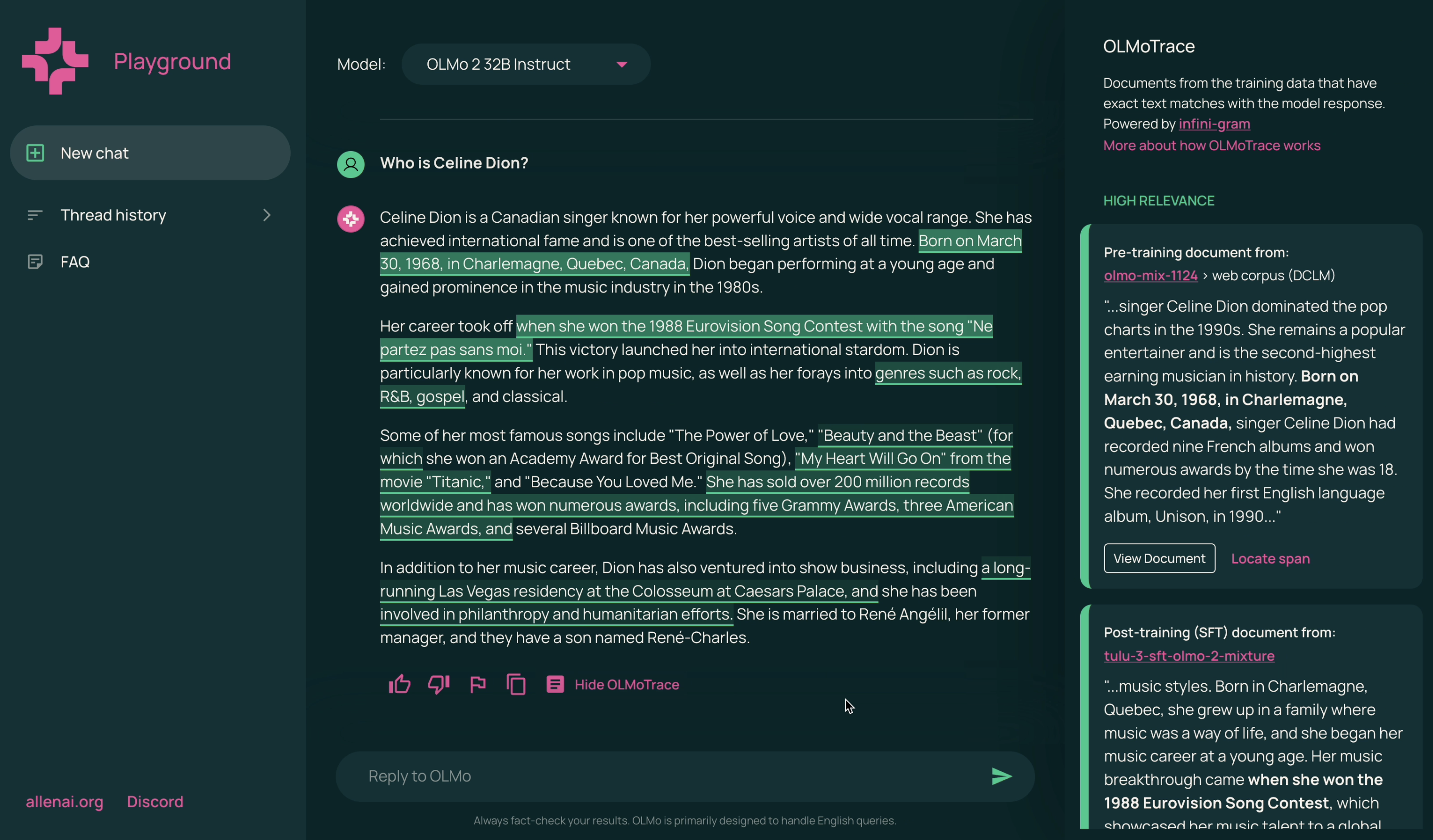
Task: Click the HIGH RELEVANCE section heading
Action: click(1158, 201)
